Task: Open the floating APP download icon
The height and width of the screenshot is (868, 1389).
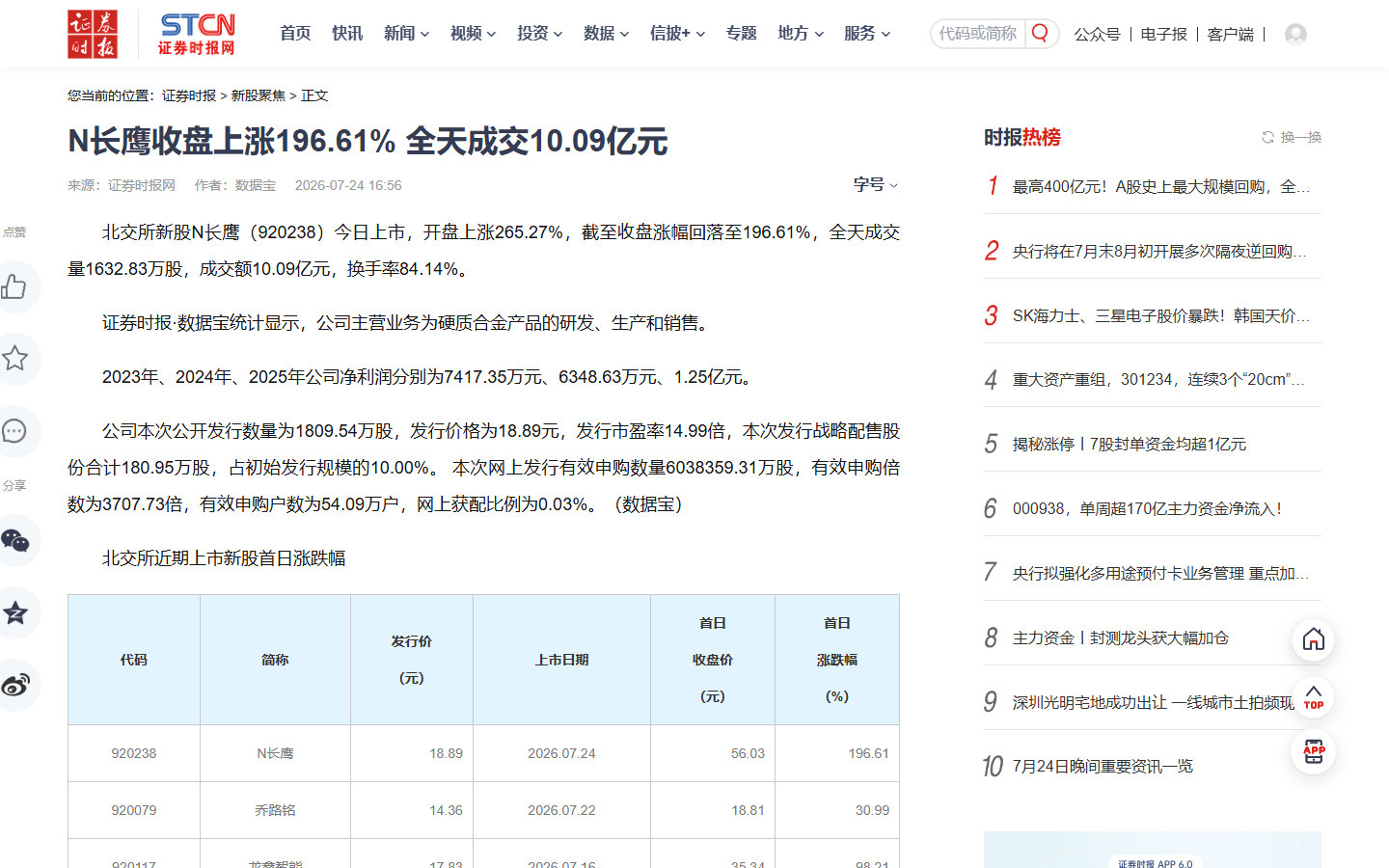Action: (x=1313, y=752)
